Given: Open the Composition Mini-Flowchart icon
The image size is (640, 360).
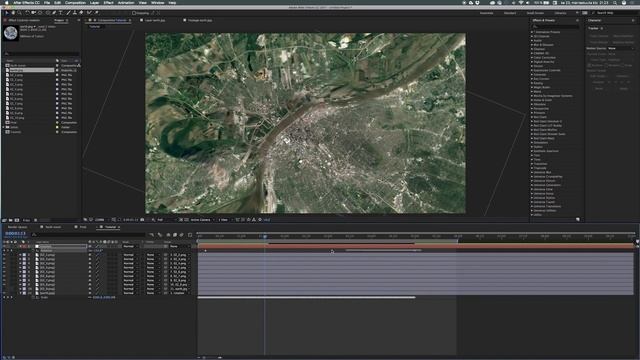Looking at the screenshot, I should pos(152,235).
